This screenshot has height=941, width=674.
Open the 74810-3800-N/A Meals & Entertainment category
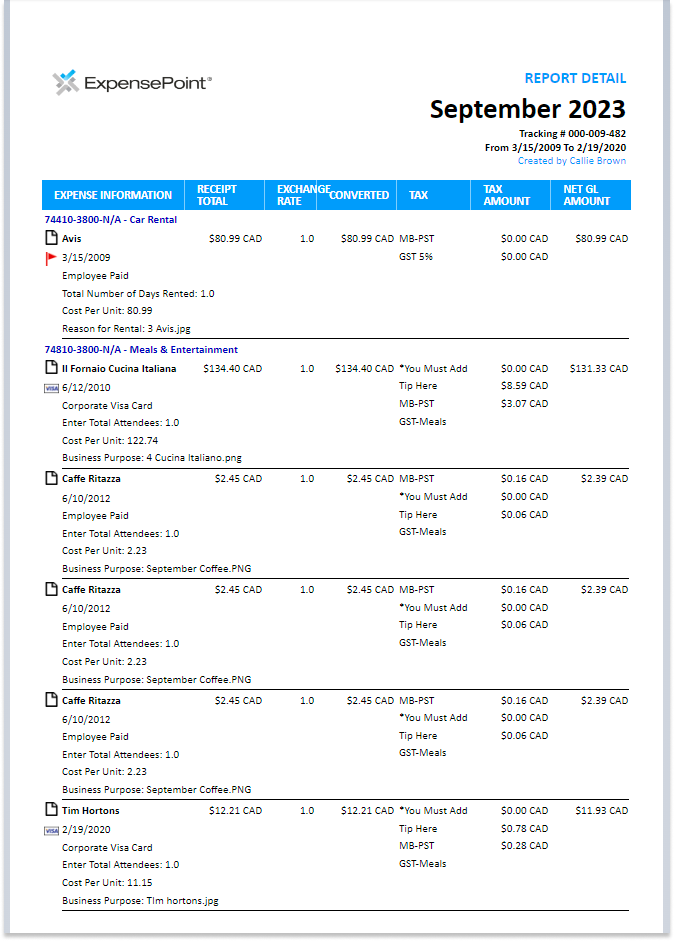point(141,350)
